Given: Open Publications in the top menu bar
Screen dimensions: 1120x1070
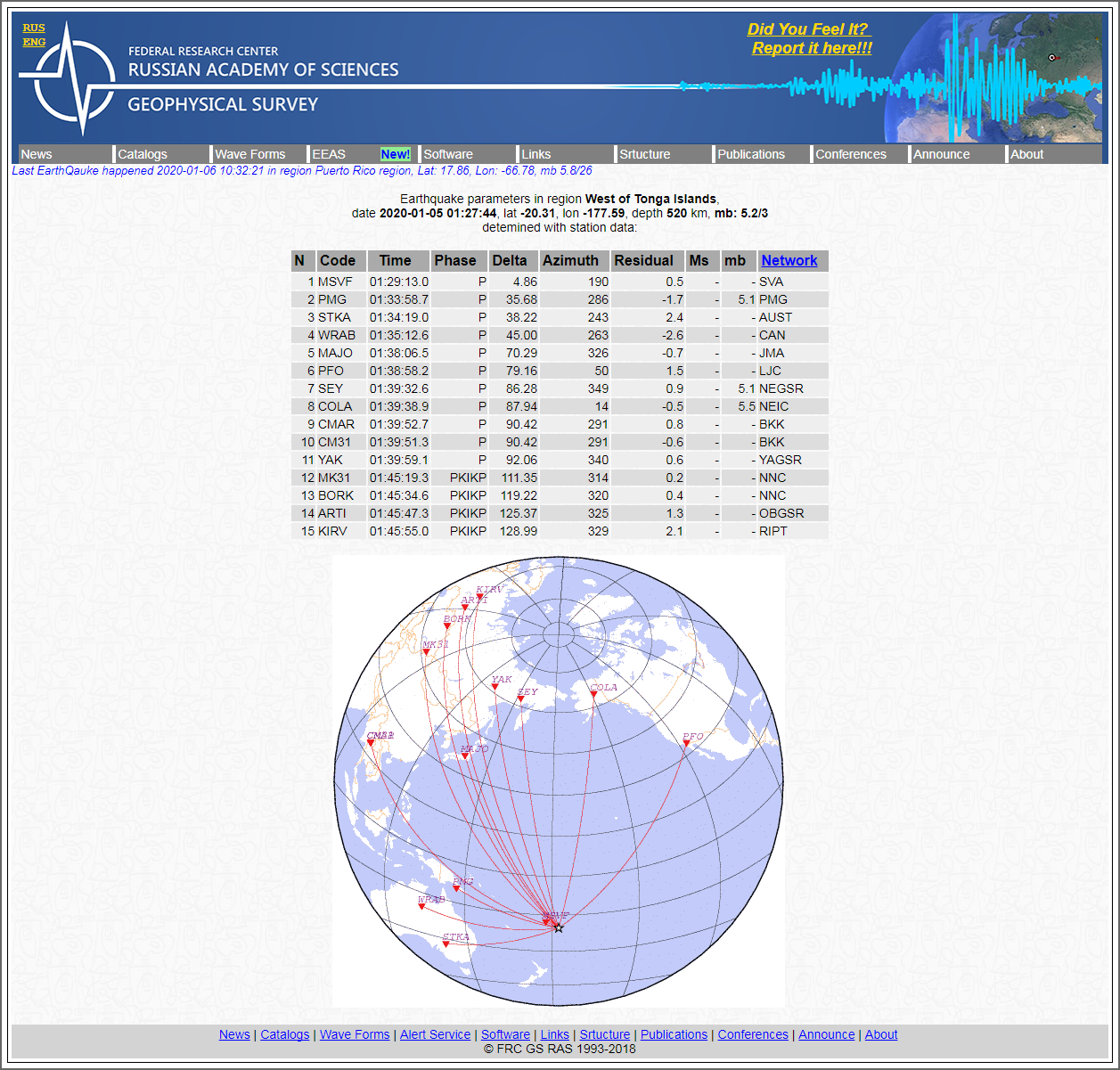Looking at the screenshot, I should (751, 154).
